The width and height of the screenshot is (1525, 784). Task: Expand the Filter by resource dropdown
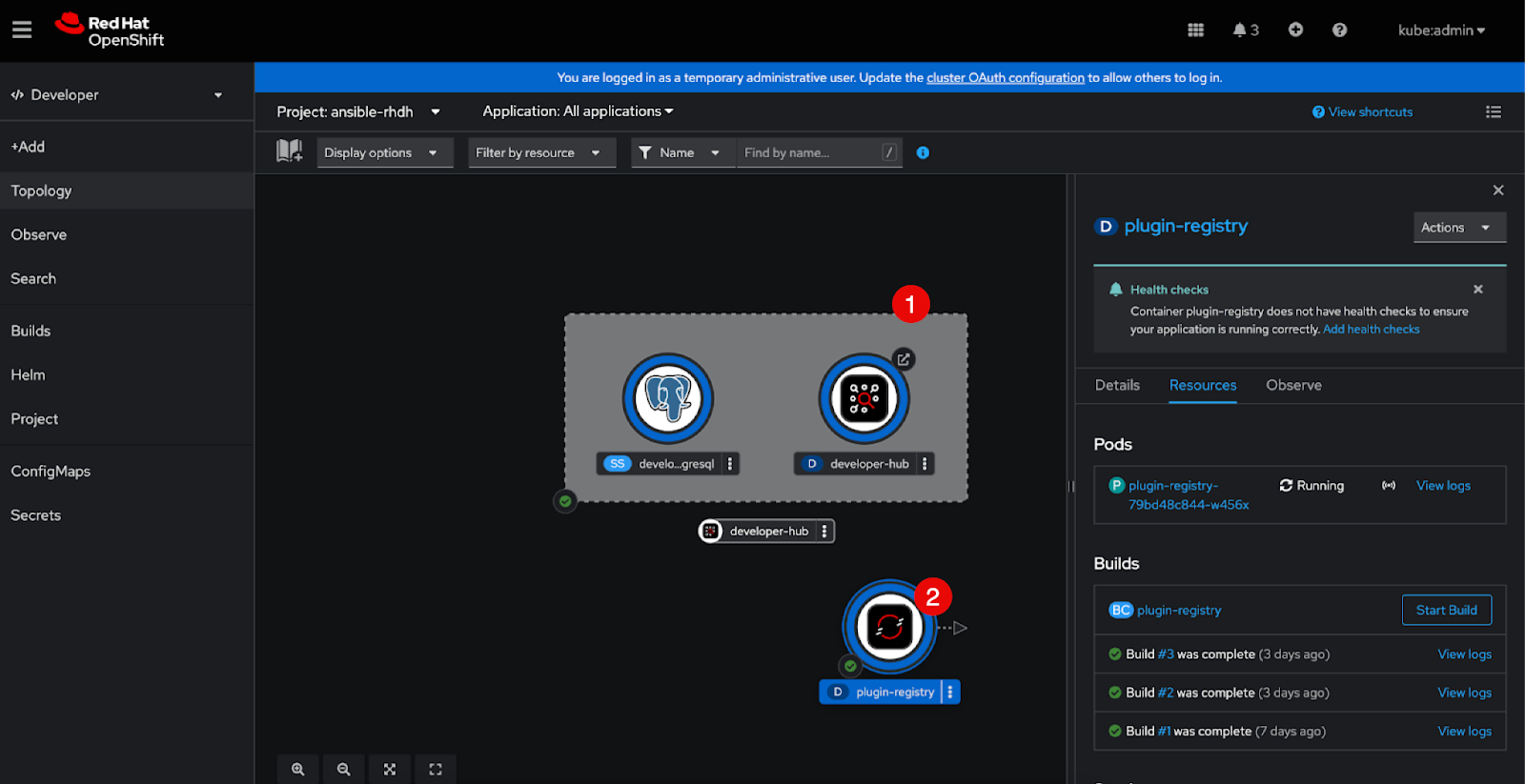pos(541,152)
